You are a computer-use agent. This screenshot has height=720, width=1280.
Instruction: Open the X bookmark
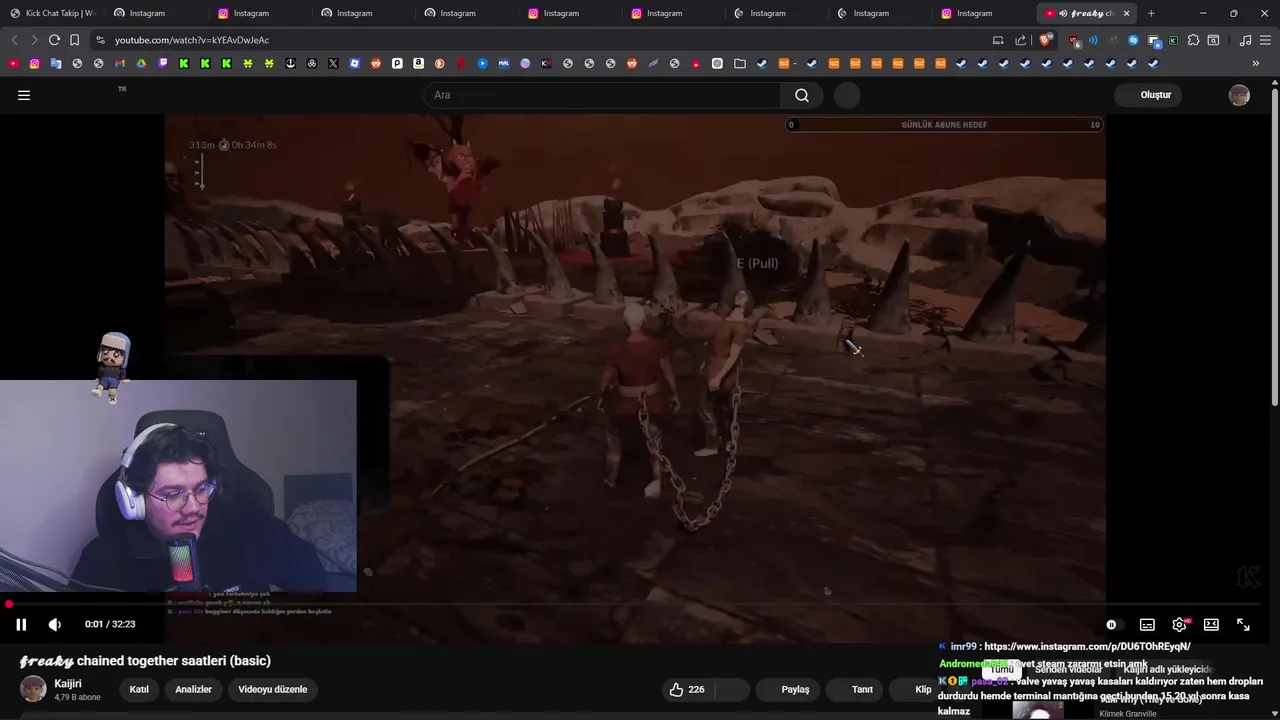coord(333,63)
